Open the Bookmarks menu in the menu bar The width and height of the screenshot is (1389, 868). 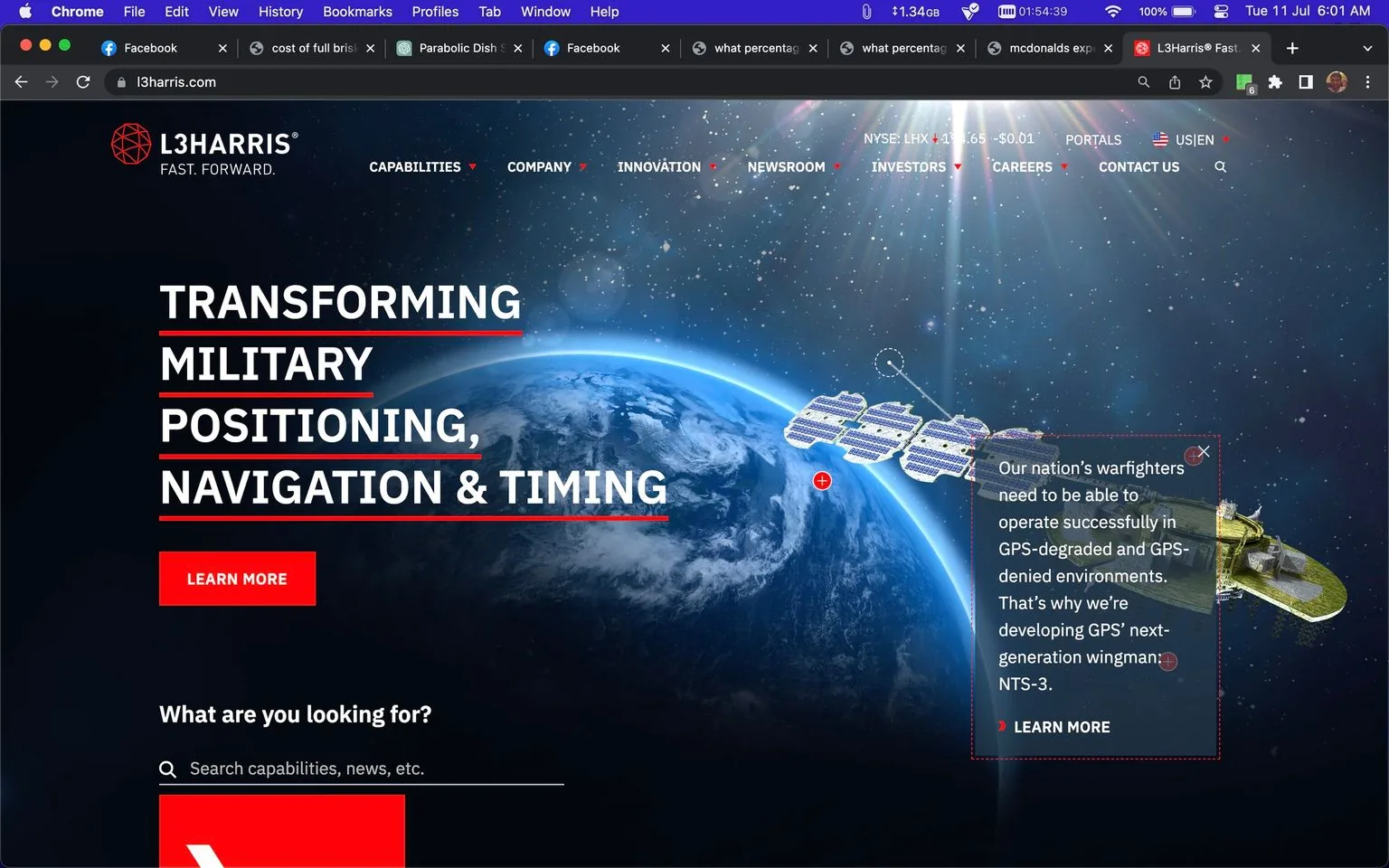pyautogui.click(x=356, y=12)
